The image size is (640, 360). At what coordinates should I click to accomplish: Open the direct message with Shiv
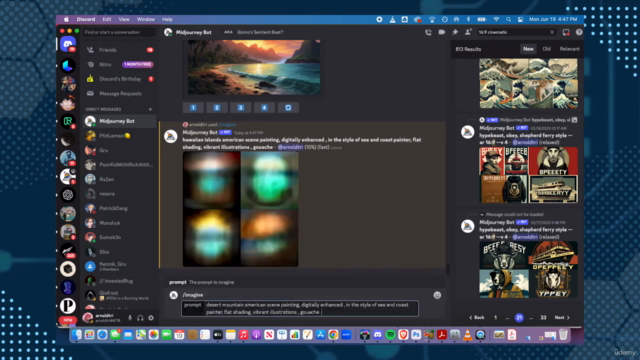[x=119, y=252]
